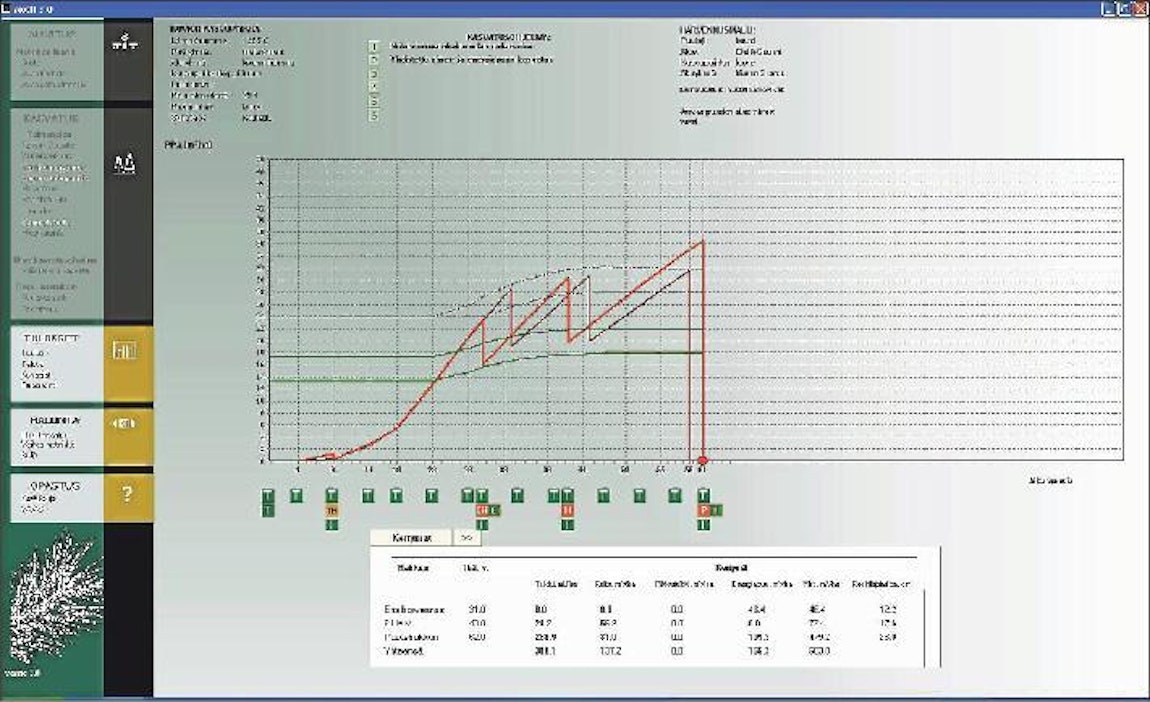Click the orange TH marker below the chart
Viewport: 1150px width, 702px height.
[x=332, y=510]
